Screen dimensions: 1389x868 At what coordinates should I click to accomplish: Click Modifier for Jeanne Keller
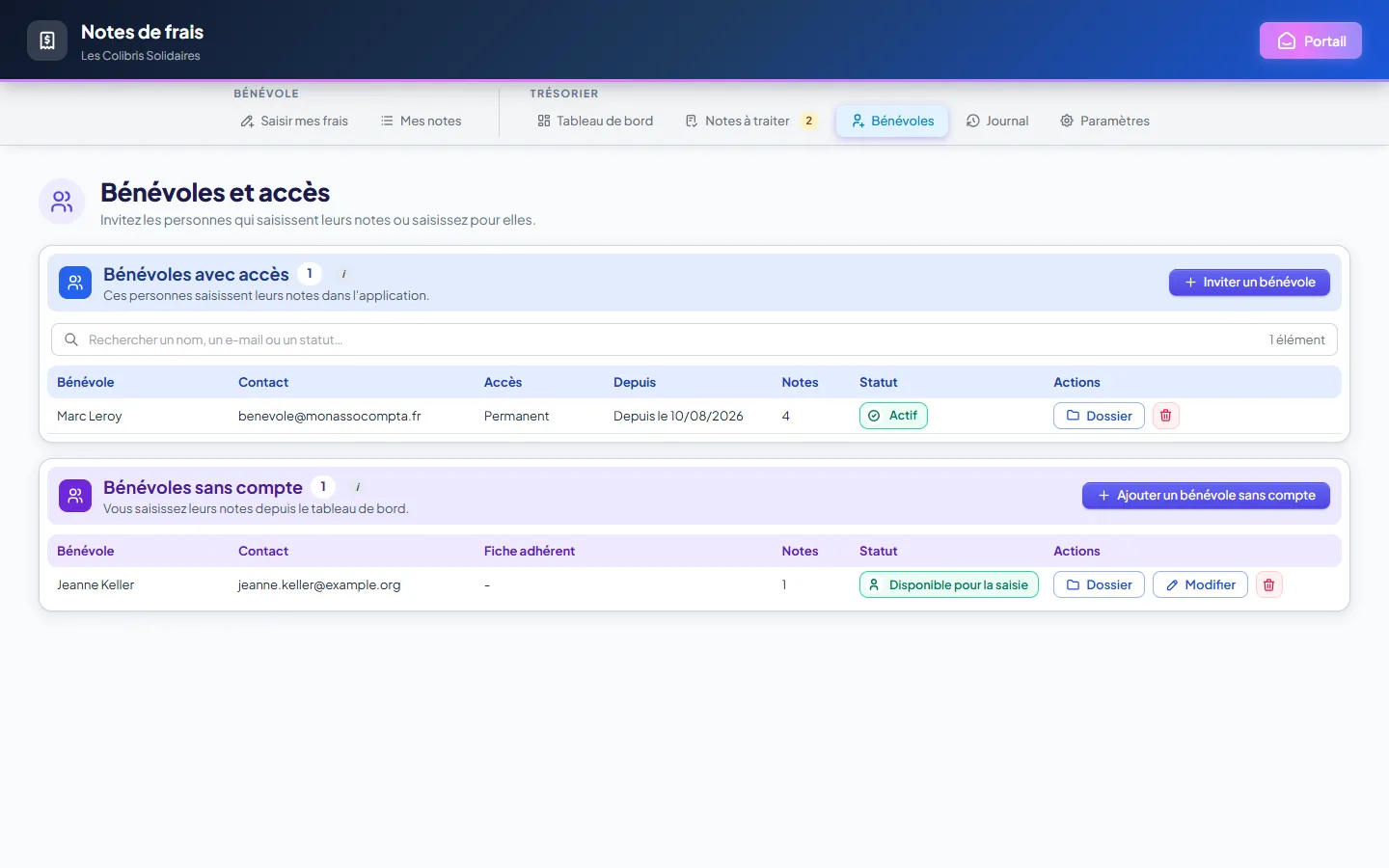click(1200, 584)
